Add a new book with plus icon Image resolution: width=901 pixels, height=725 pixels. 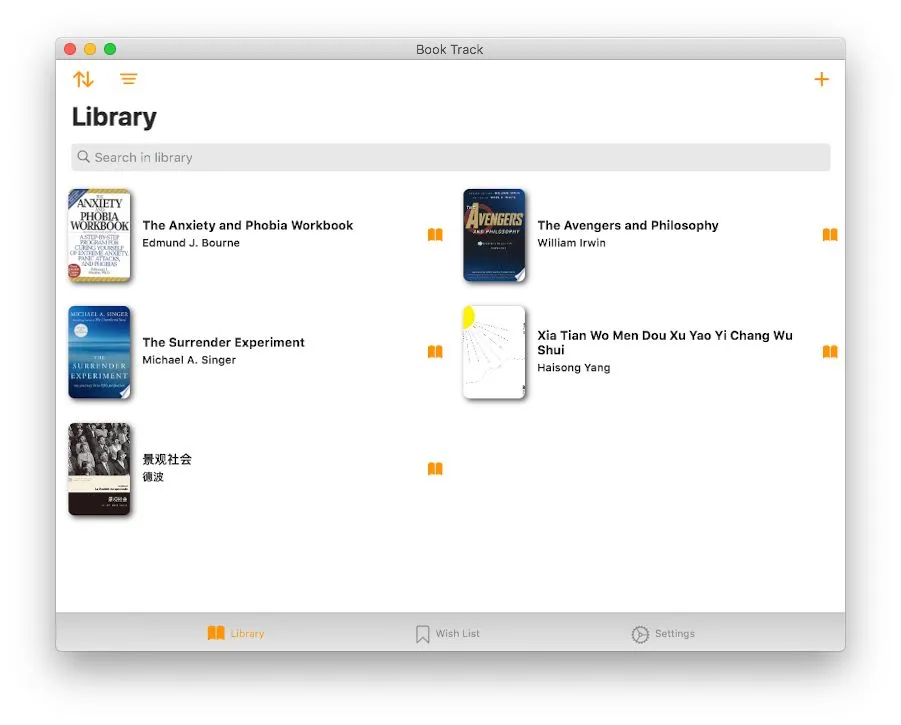pyautogui.click(x=822, y=79)
